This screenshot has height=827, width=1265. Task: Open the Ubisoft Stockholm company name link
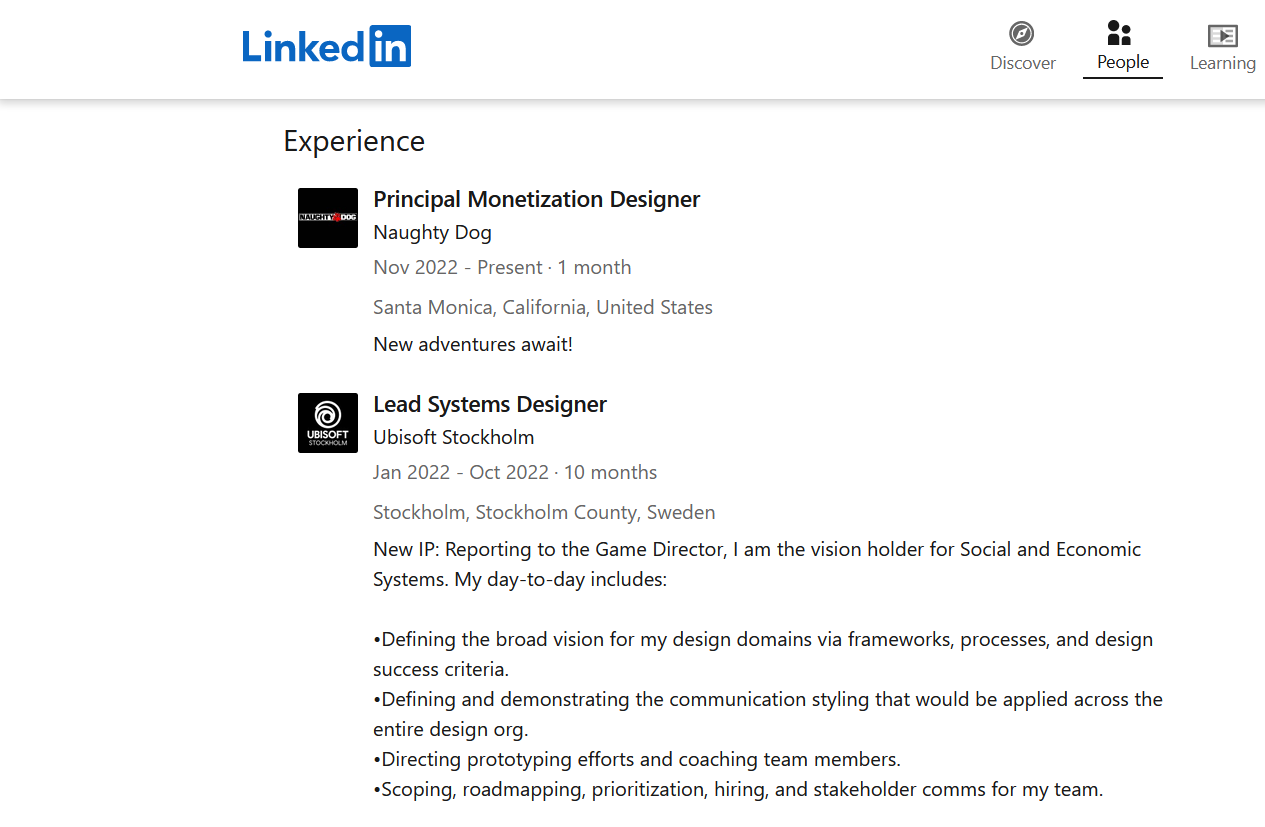(453, 437)
